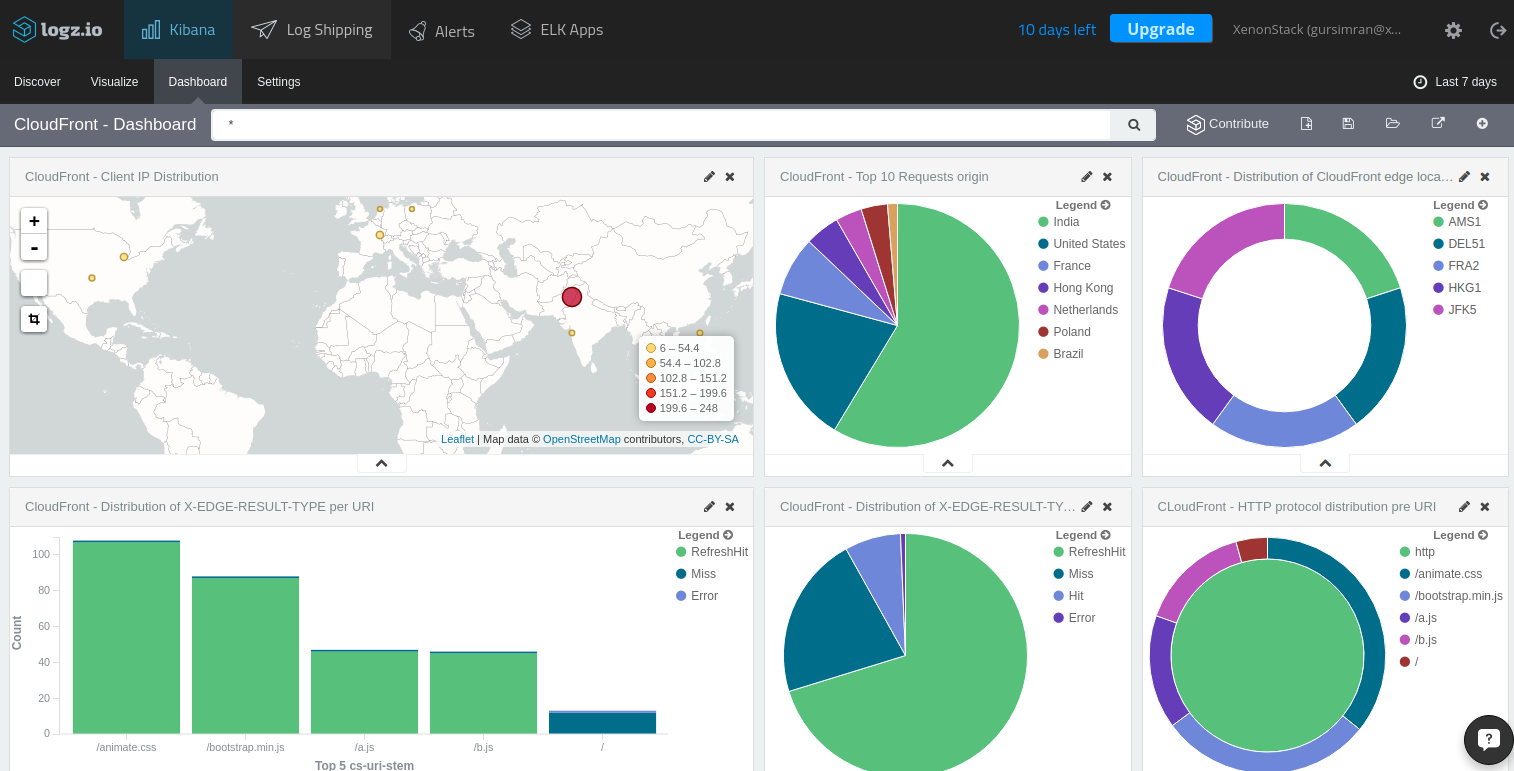Click the Save Dashboard icon
This screenshot has height=771, width=1514.
tap(1348, 124)
